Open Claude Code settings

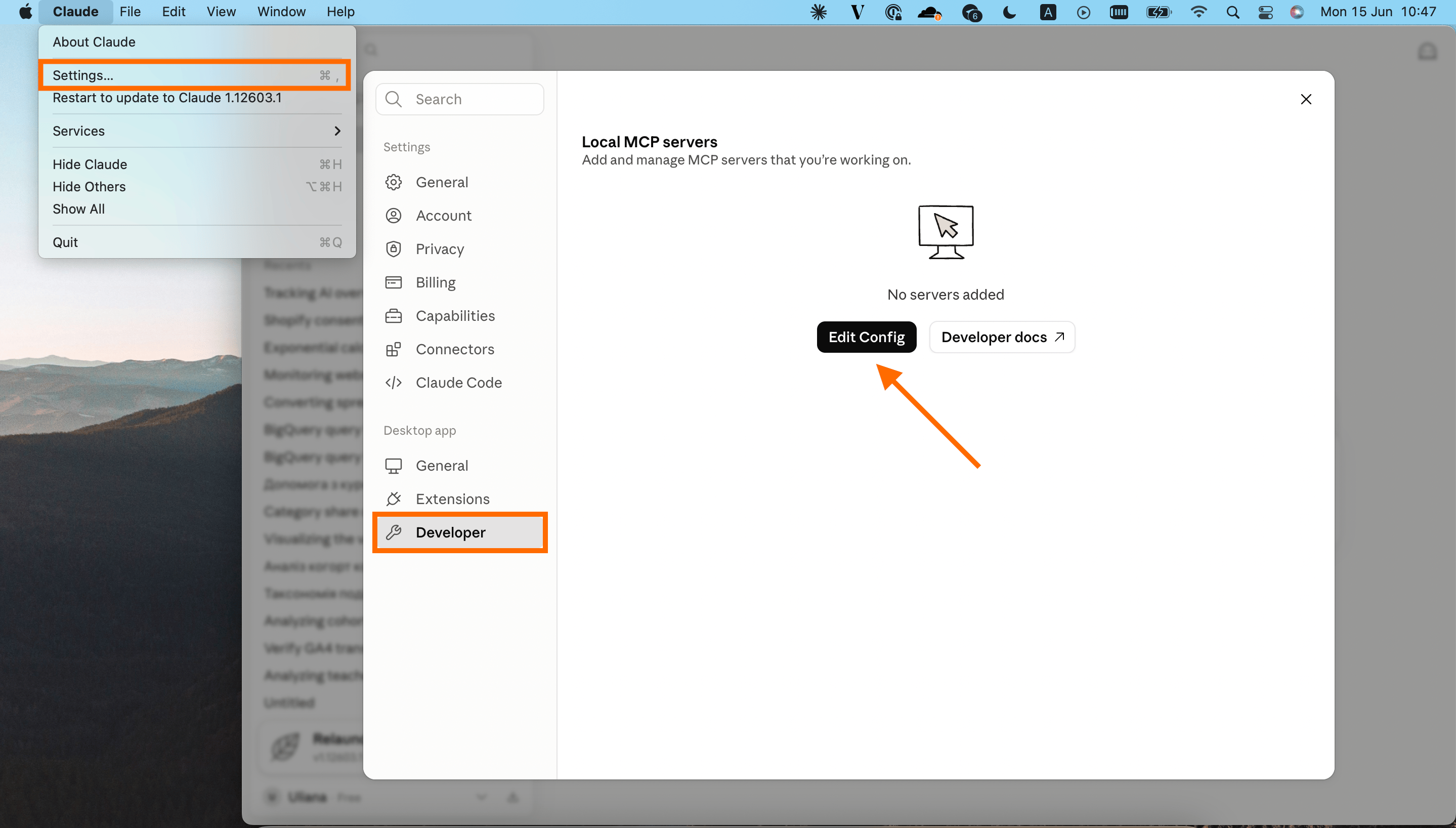(x=460, y=383)
